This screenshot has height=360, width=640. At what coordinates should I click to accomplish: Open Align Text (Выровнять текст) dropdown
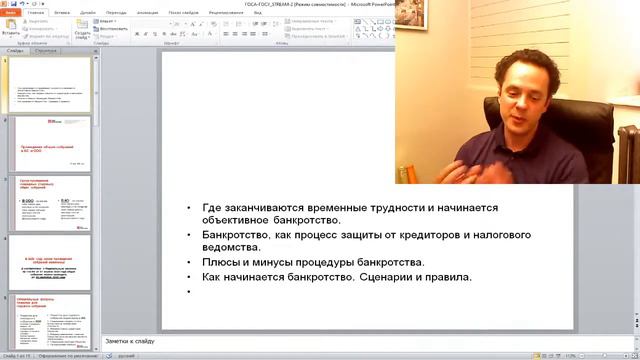(x=307, y=29)
